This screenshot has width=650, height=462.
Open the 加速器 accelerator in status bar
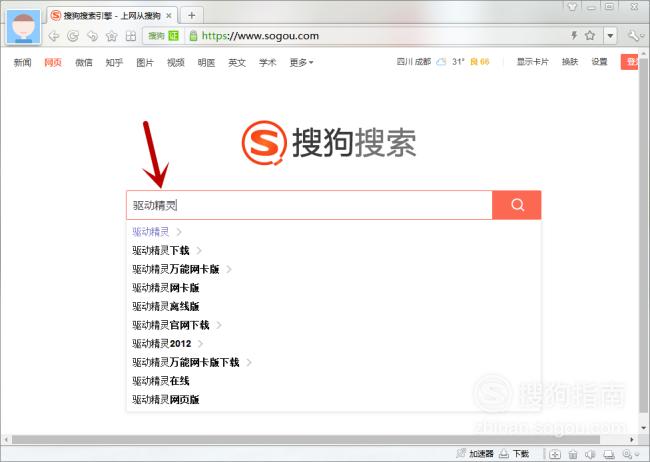(x=475, y=454)
